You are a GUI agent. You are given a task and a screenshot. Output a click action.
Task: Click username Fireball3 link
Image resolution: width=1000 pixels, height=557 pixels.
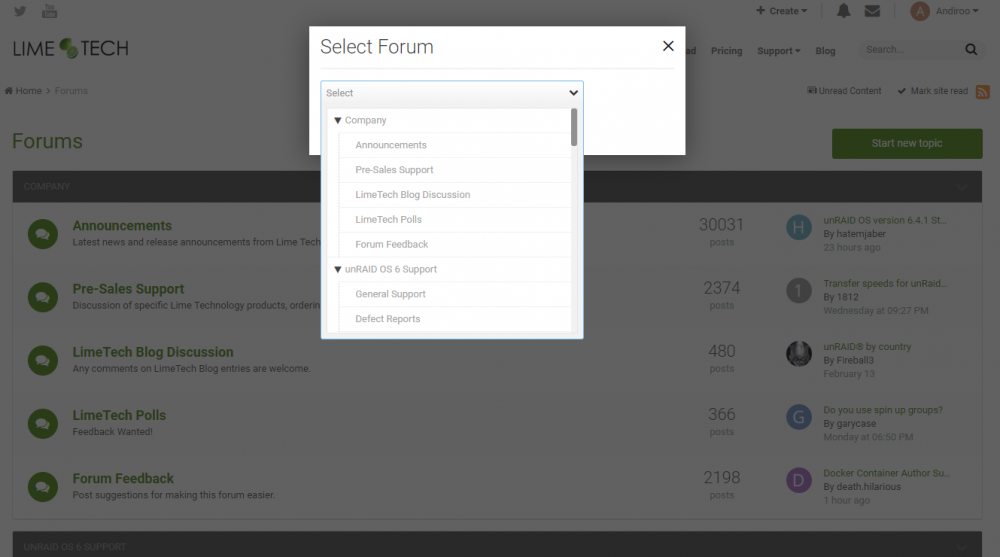point(855,360)
